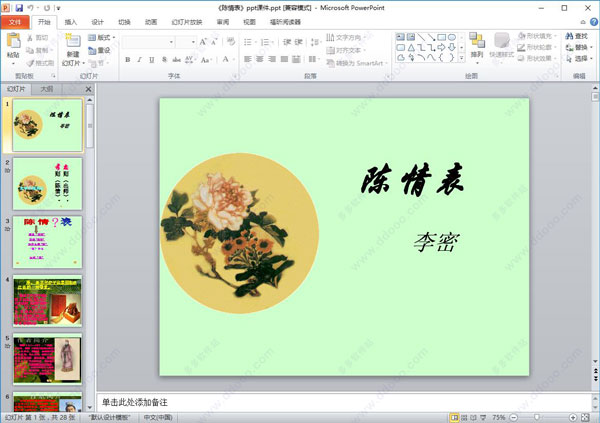
Task: Clear all formatting eraser icon
Action: (231, 41)
